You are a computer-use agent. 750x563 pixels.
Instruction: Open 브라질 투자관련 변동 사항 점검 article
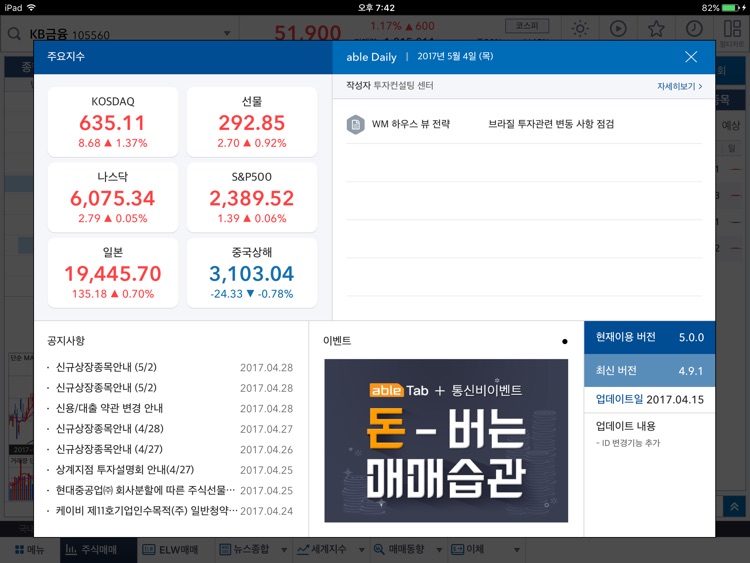click(551, 124)
